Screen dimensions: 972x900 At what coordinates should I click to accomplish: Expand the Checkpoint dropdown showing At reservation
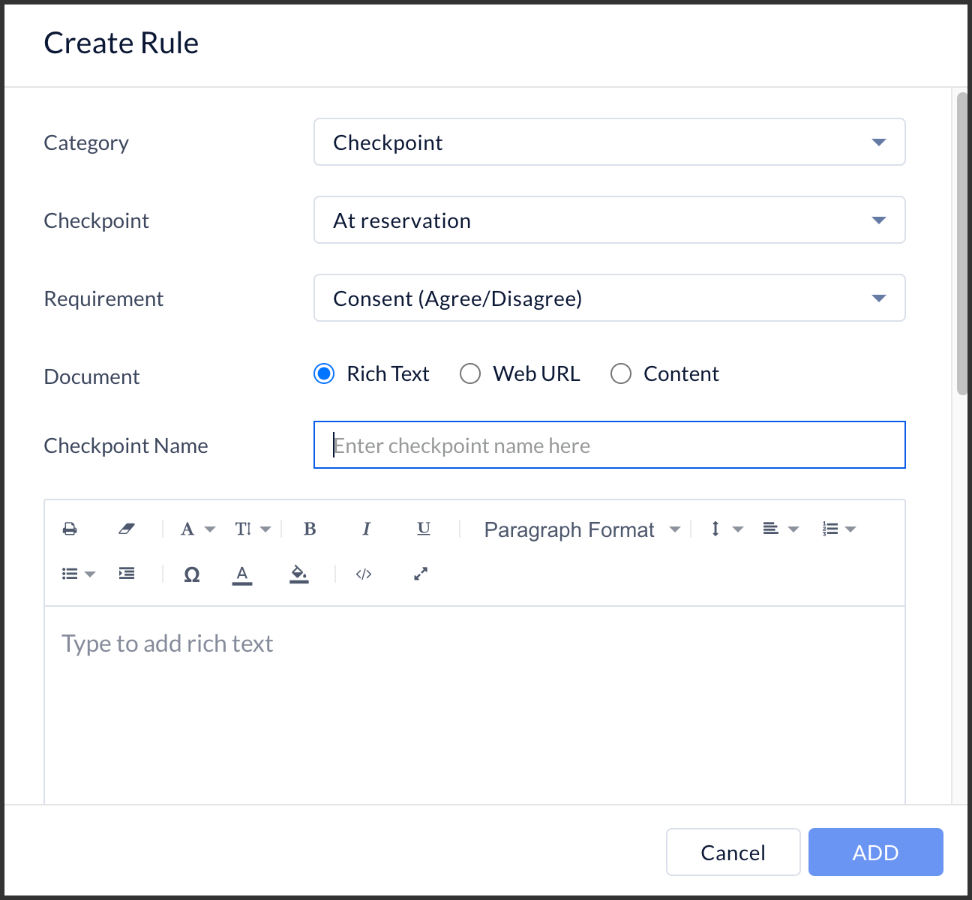point(609,220)
